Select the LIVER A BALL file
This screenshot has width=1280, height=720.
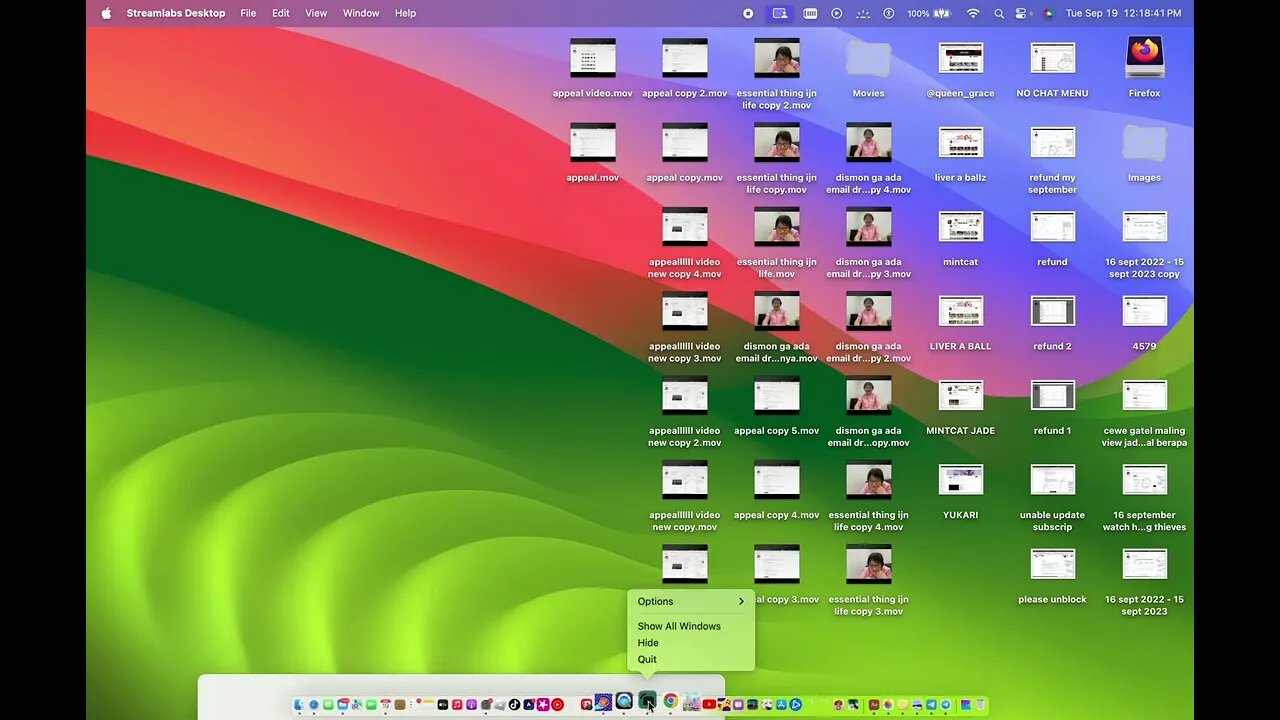coord(961,311)
